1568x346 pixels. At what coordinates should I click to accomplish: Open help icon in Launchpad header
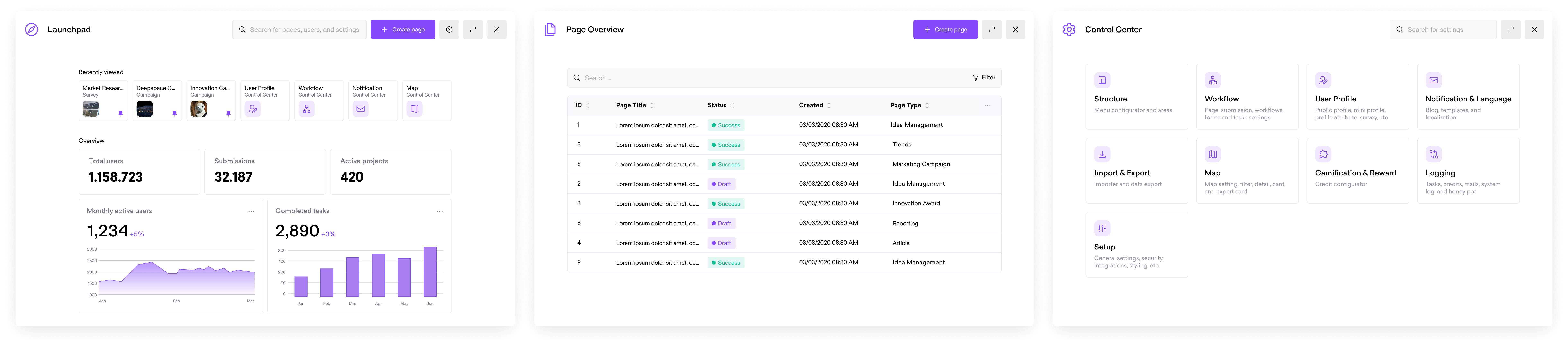click(449, 29)
